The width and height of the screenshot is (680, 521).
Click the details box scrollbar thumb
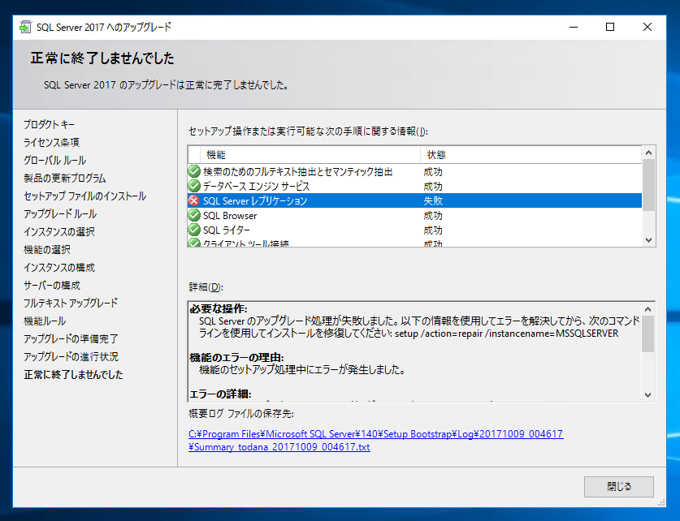point(648,334)
